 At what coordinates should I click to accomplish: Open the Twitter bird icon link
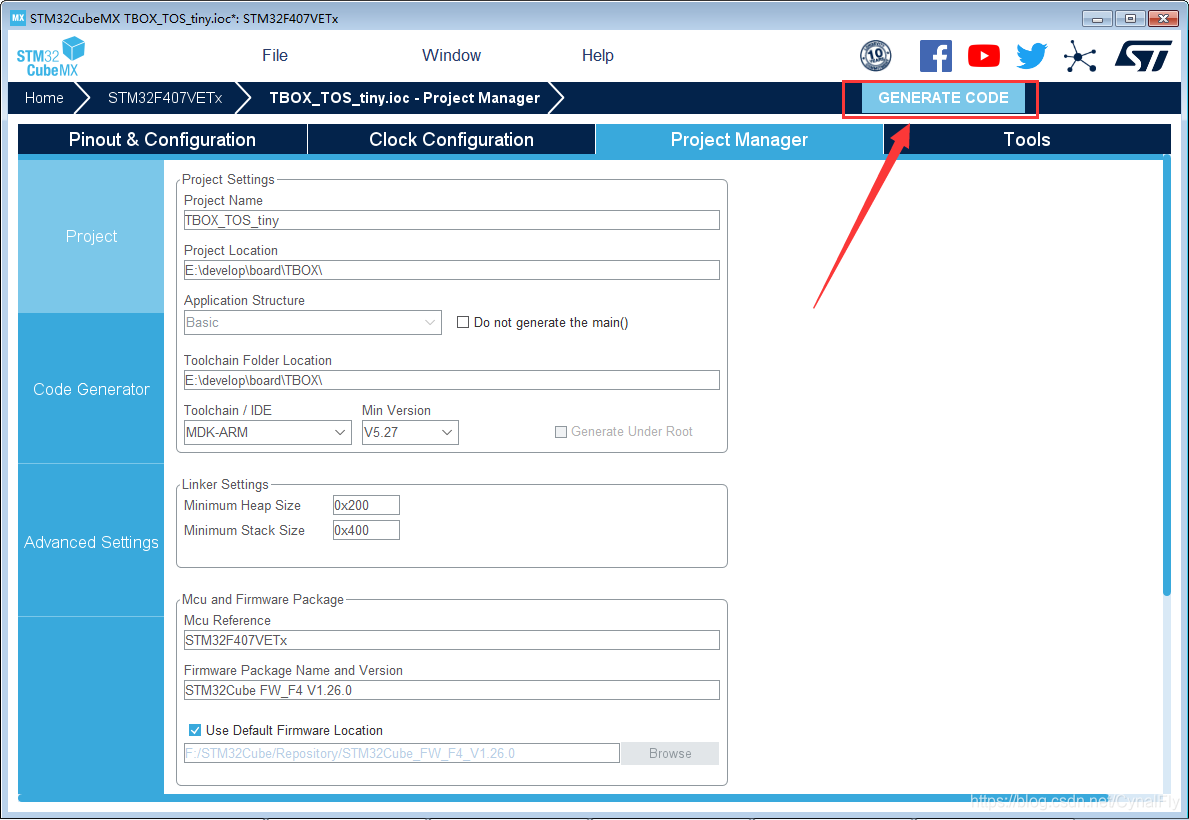click(1031, 56)
